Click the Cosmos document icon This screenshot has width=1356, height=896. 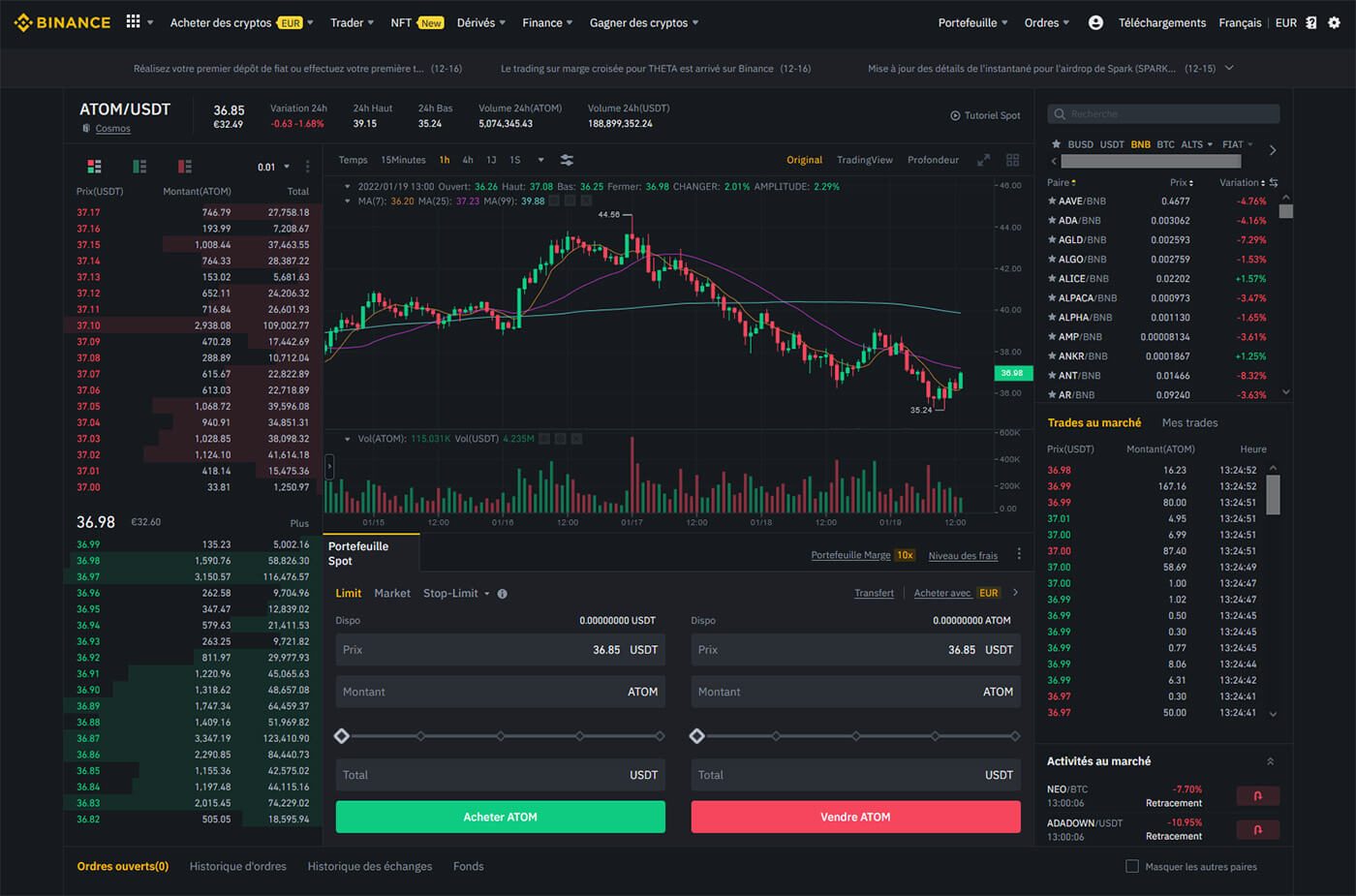click(x=86, y=128)
